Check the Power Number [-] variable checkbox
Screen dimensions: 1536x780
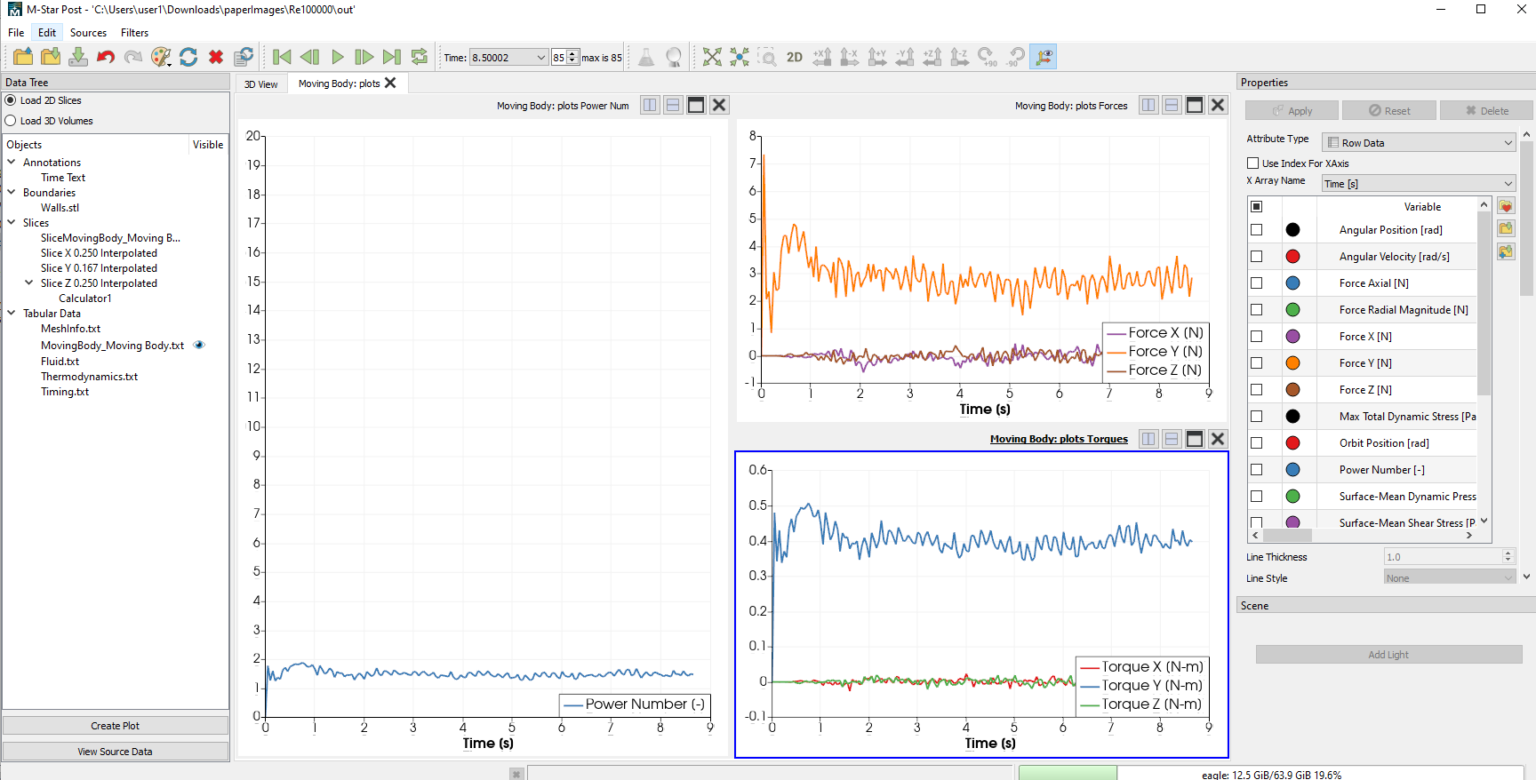[1256, 469]
